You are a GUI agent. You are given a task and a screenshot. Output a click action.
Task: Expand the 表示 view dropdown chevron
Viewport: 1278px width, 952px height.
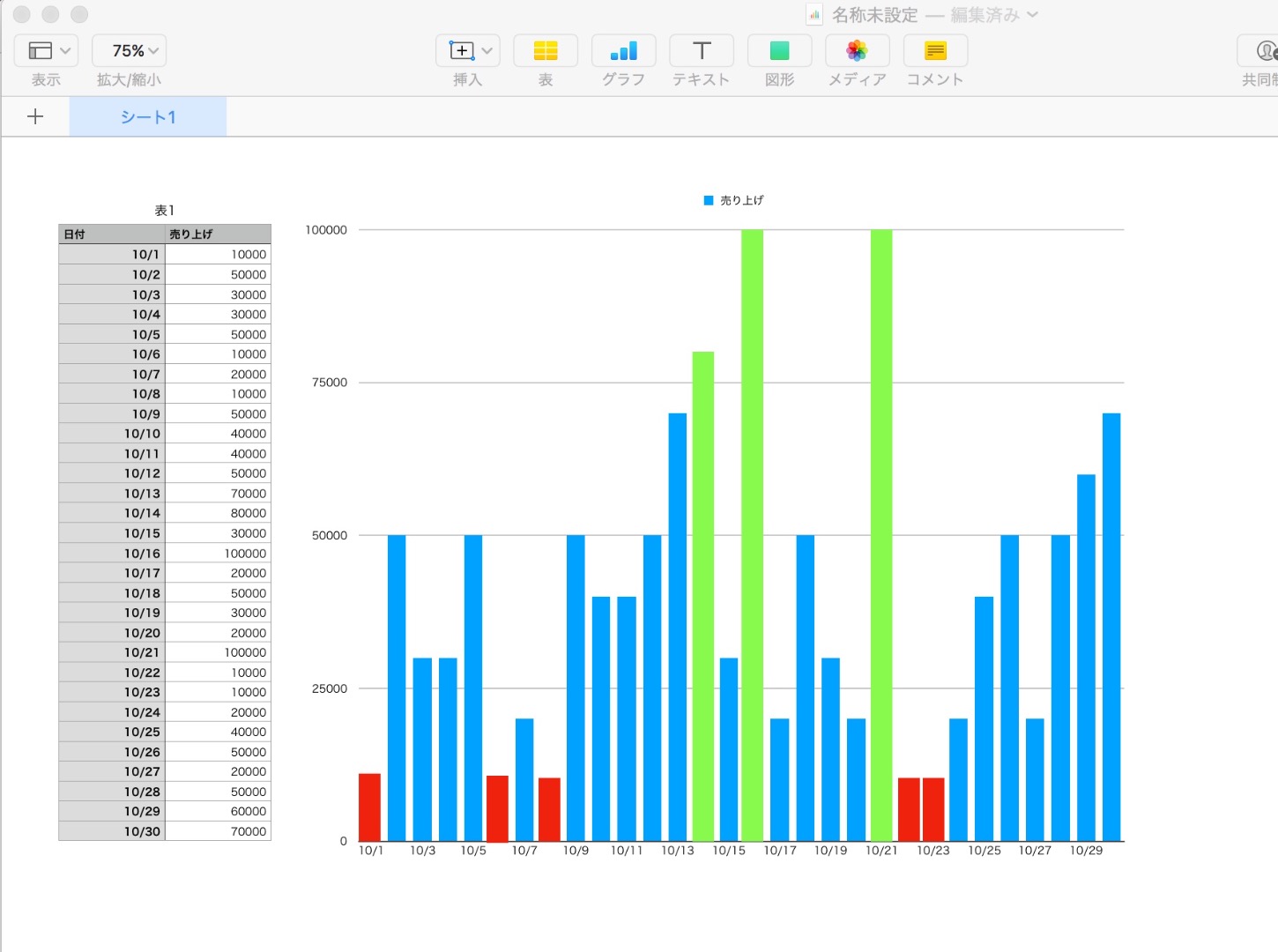point(65,51)
